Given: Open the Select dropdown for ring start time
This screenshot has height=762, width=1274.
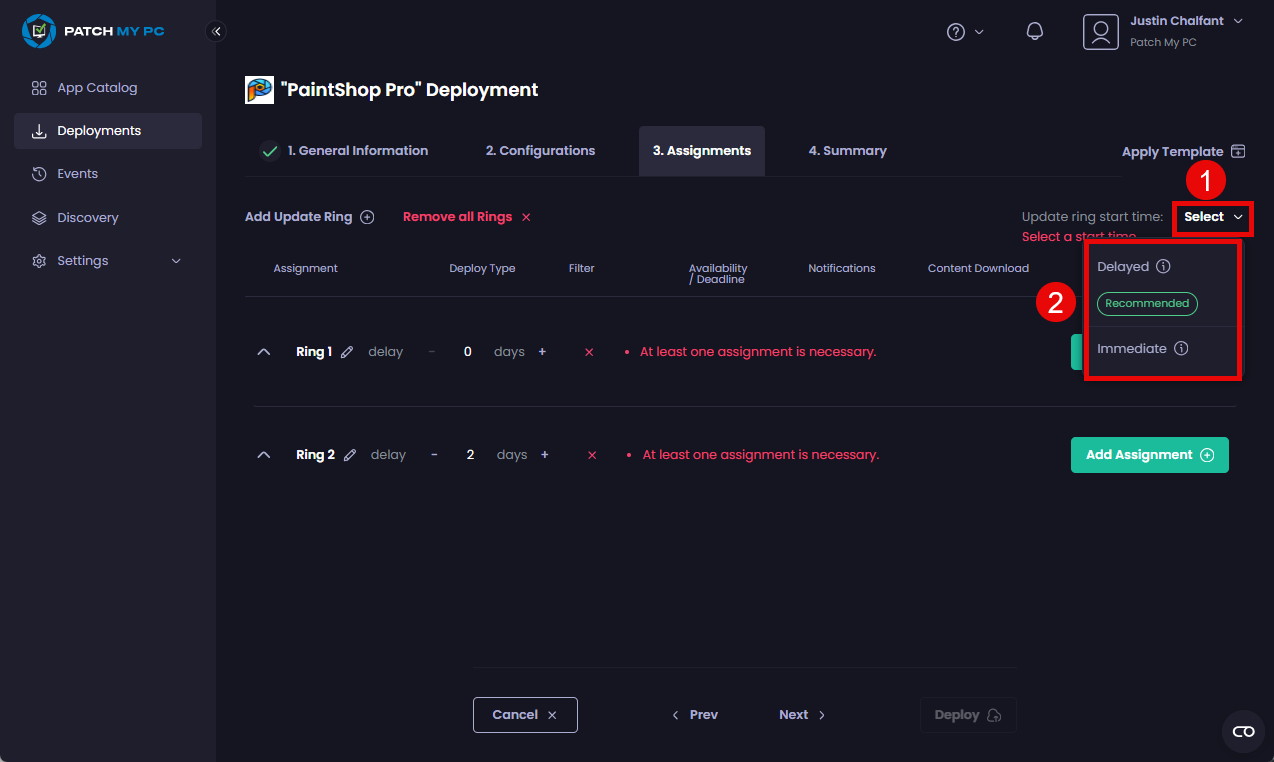Looking at the screenshot, I should 1212,217.
